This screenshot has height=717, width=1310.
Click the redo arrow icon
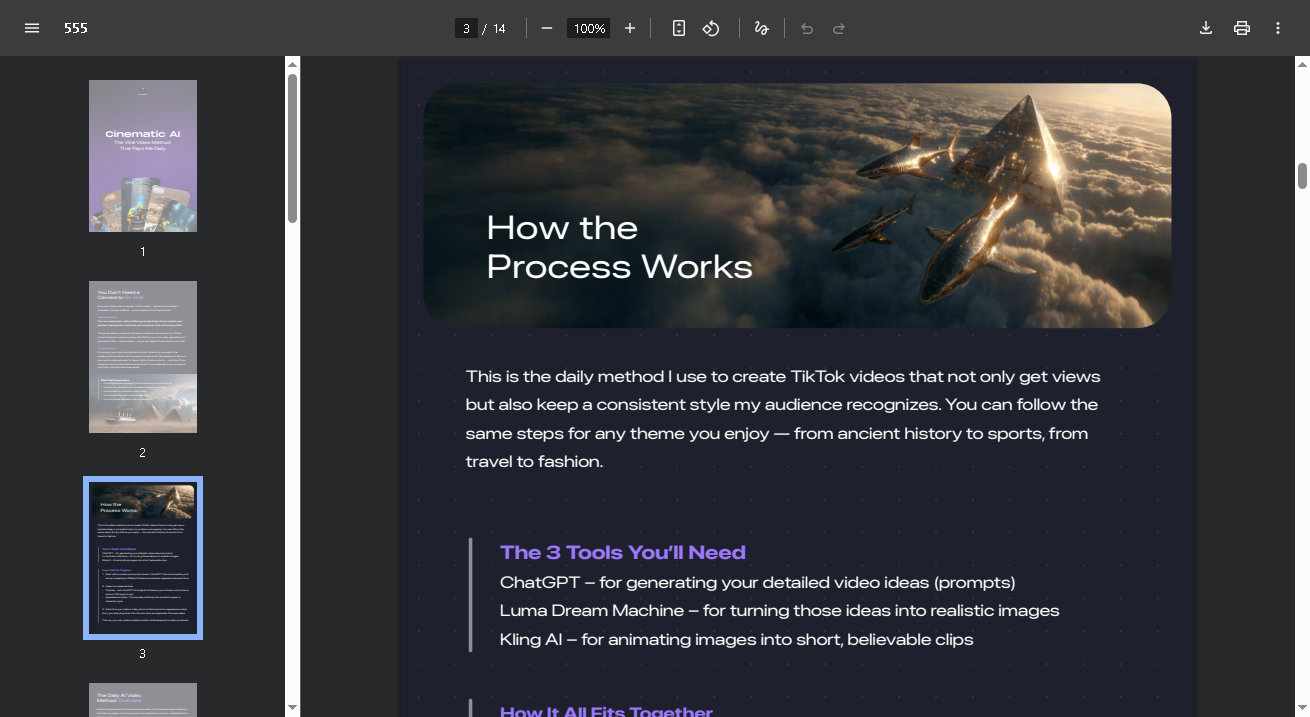point(839,28)
